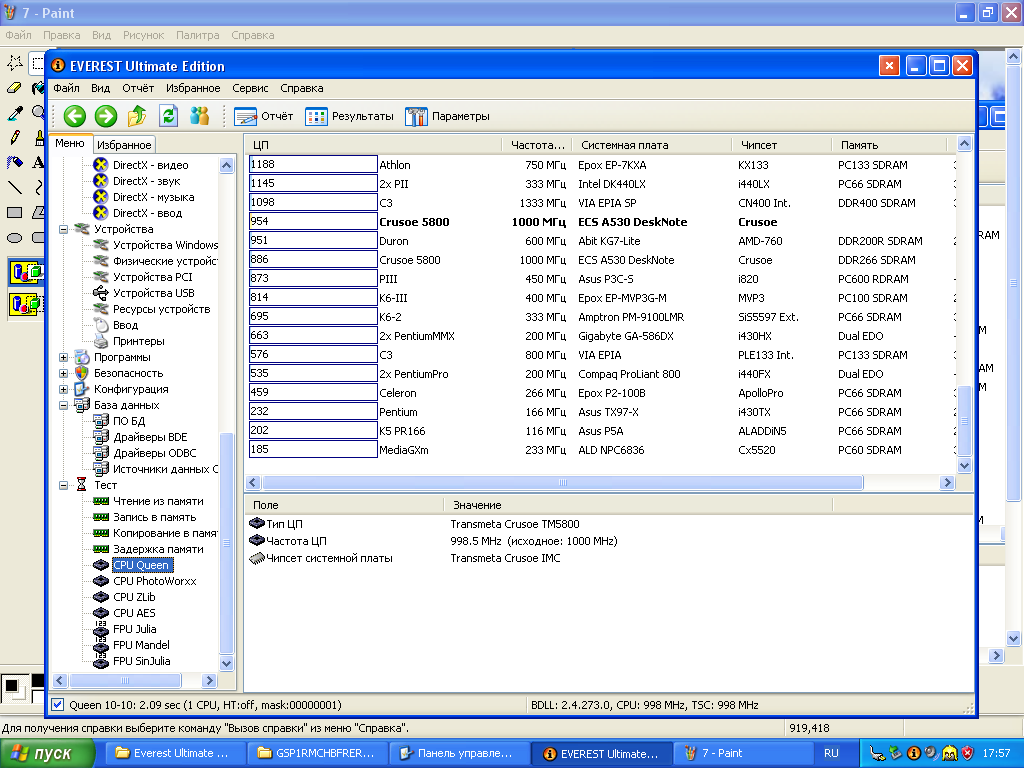Open CPU ZLib benchmark
This screenshot has width=1024, height=768.
pyautogui.click(x=134, y=597)
